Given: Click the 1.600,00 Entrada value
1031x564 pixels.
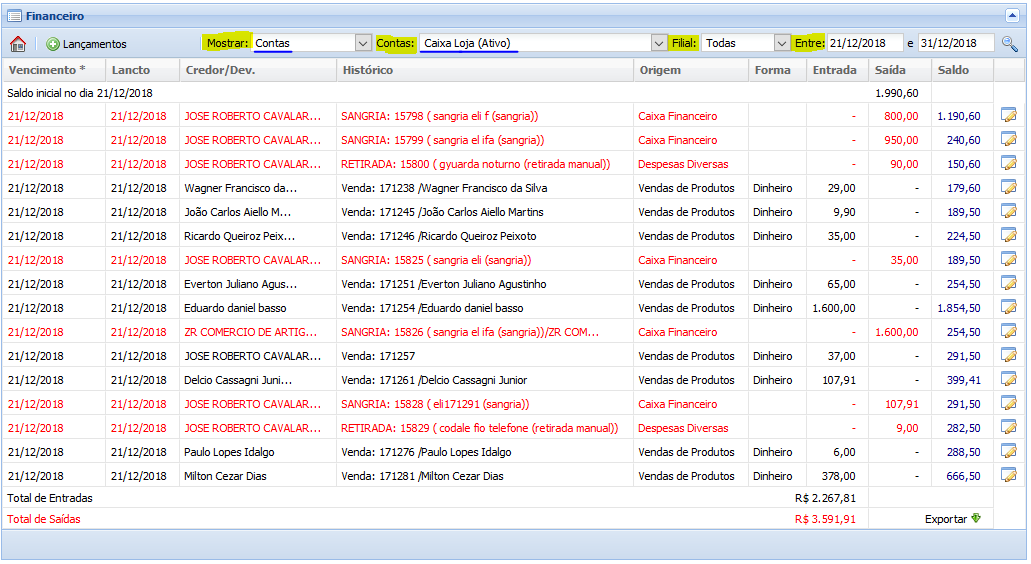Looking at the screenshot, I should click(x=834, y=308).
